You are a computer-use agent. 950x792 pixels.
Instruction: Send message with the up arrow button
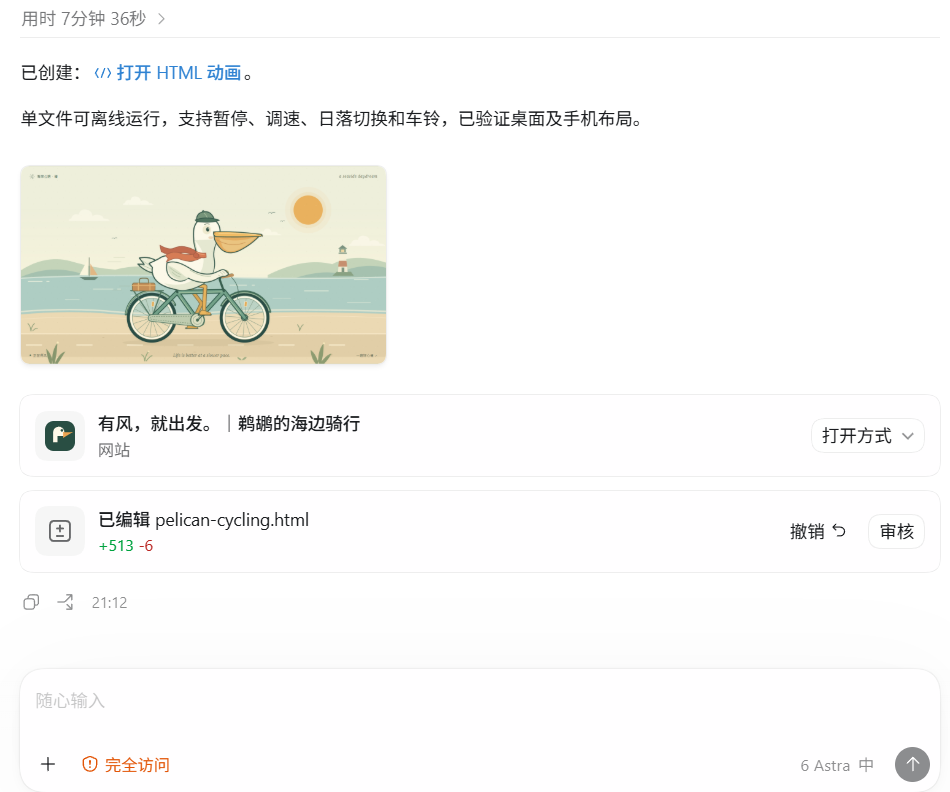[912, 765]
